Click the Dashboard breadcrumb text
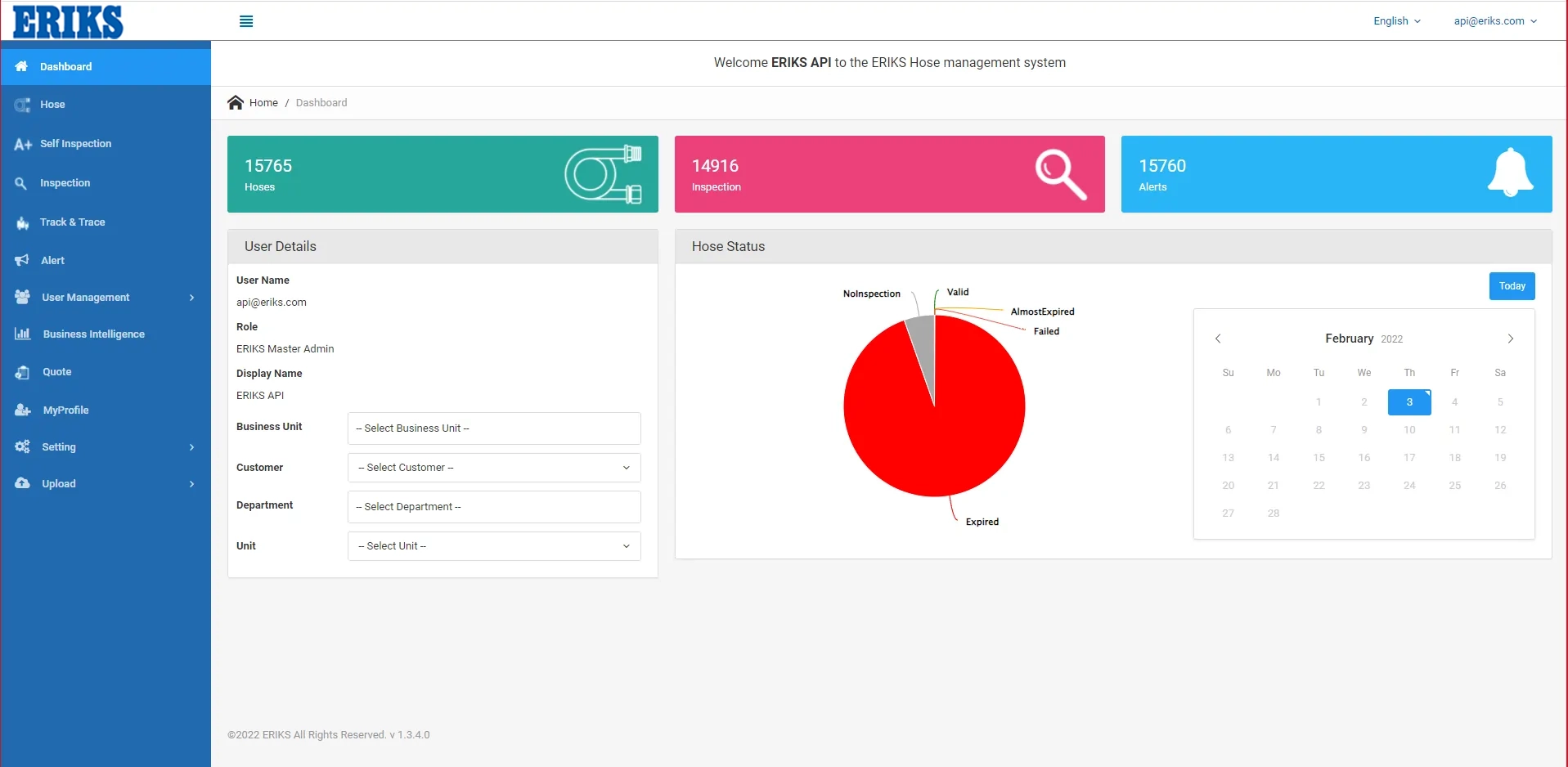The image size is (1568, 767). (321, 102)
